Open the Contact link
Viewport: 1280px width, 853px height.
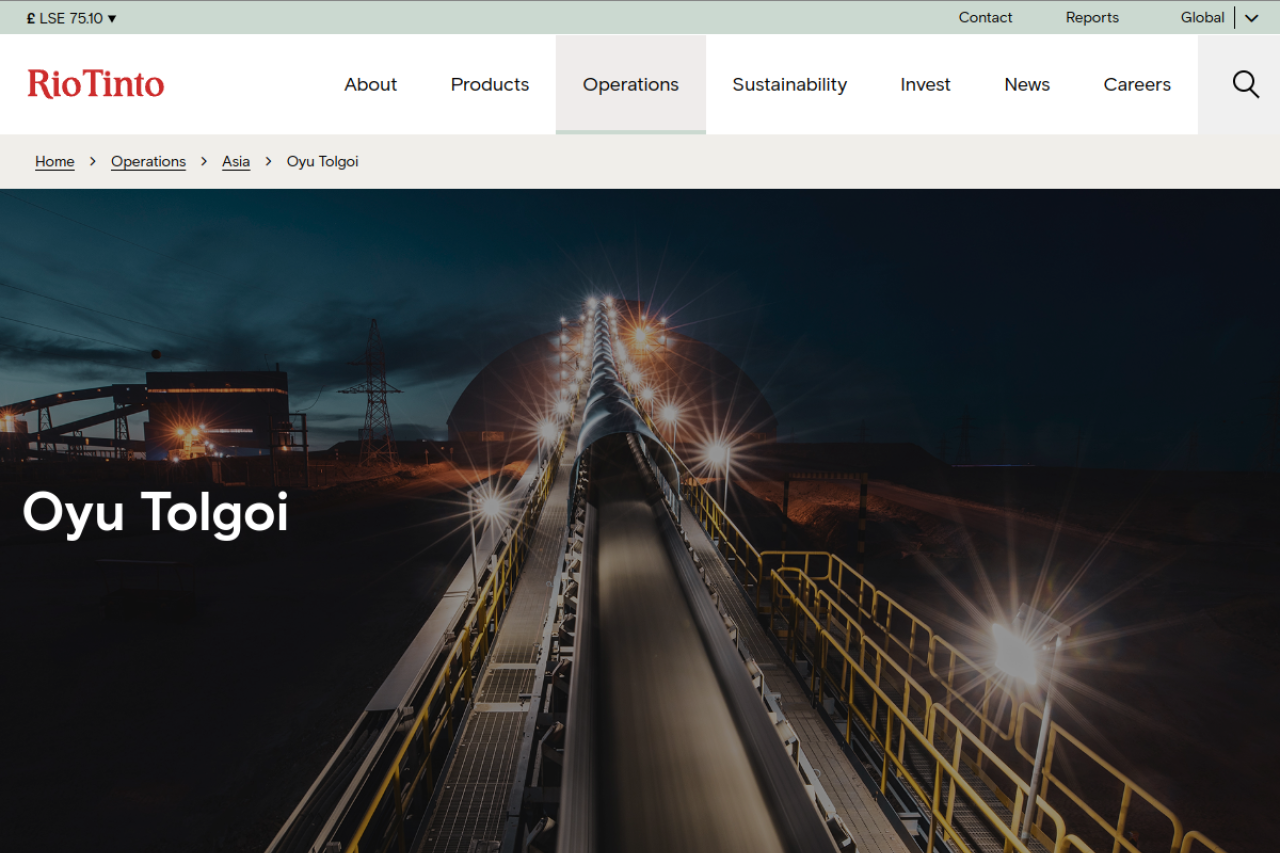985,18
